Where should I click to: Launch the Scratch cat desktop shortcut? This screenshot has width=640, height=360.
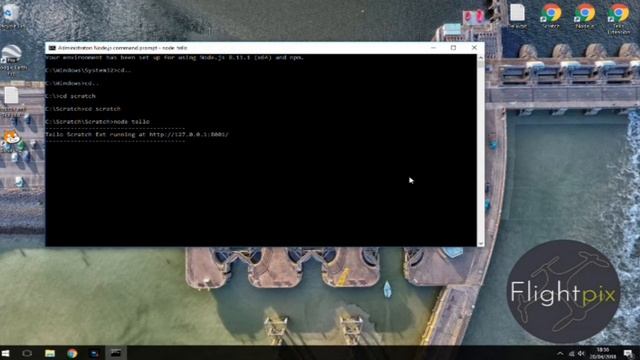click(11, 139)
